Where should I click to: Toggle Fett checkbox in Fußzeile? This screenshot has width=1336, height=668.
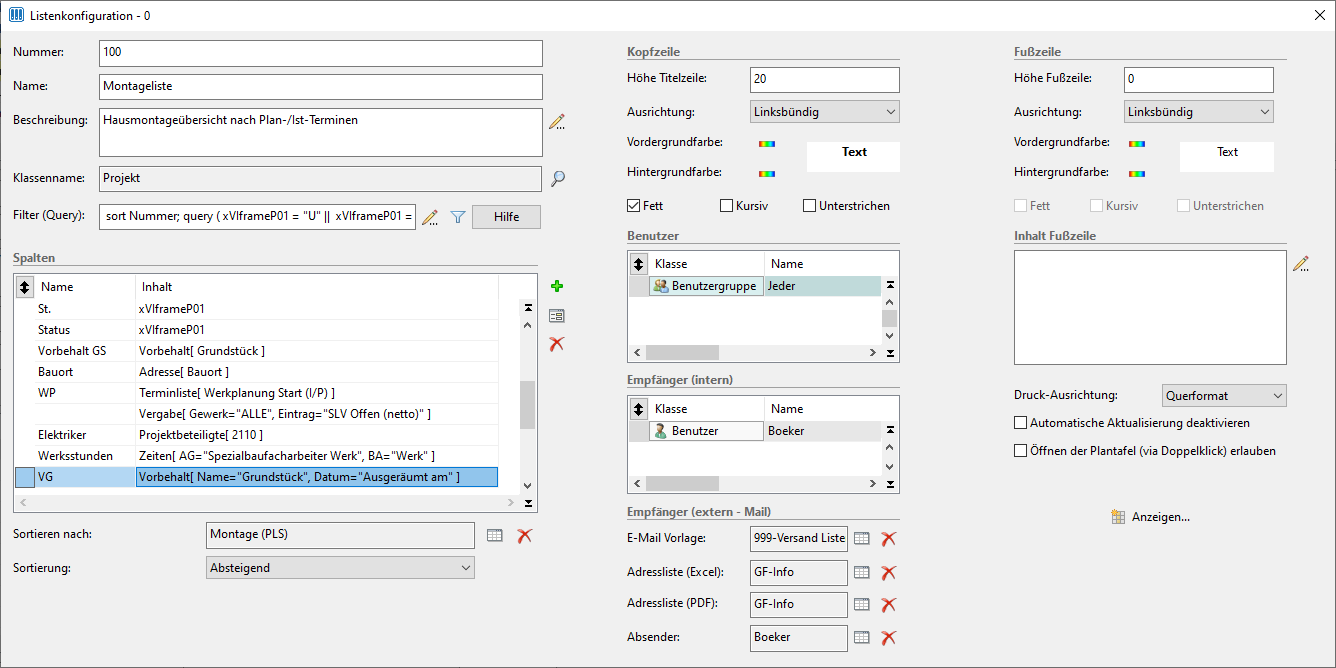coord(1020,206)
